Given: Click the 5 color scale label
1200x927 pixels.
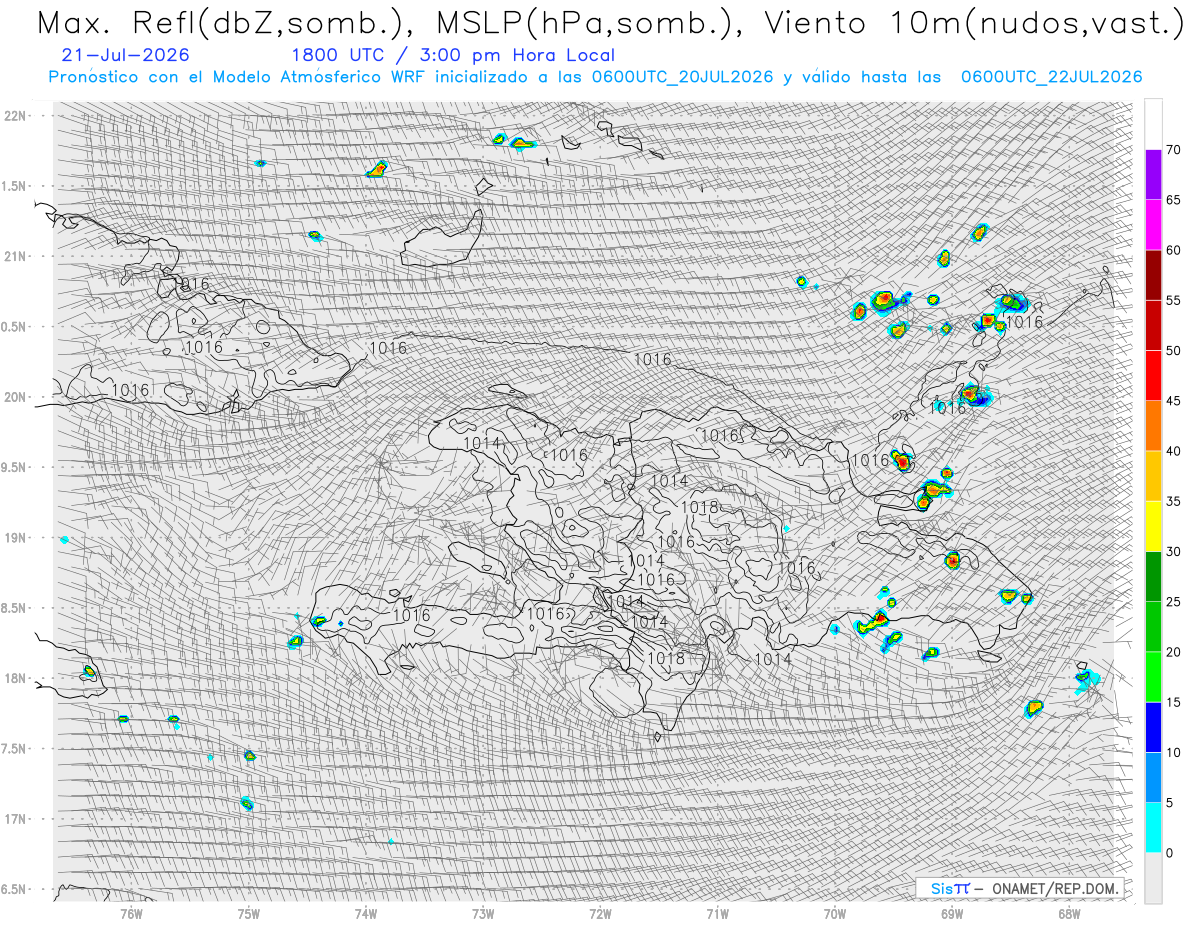Looking at the screenshot, I should coord(1169,803).
